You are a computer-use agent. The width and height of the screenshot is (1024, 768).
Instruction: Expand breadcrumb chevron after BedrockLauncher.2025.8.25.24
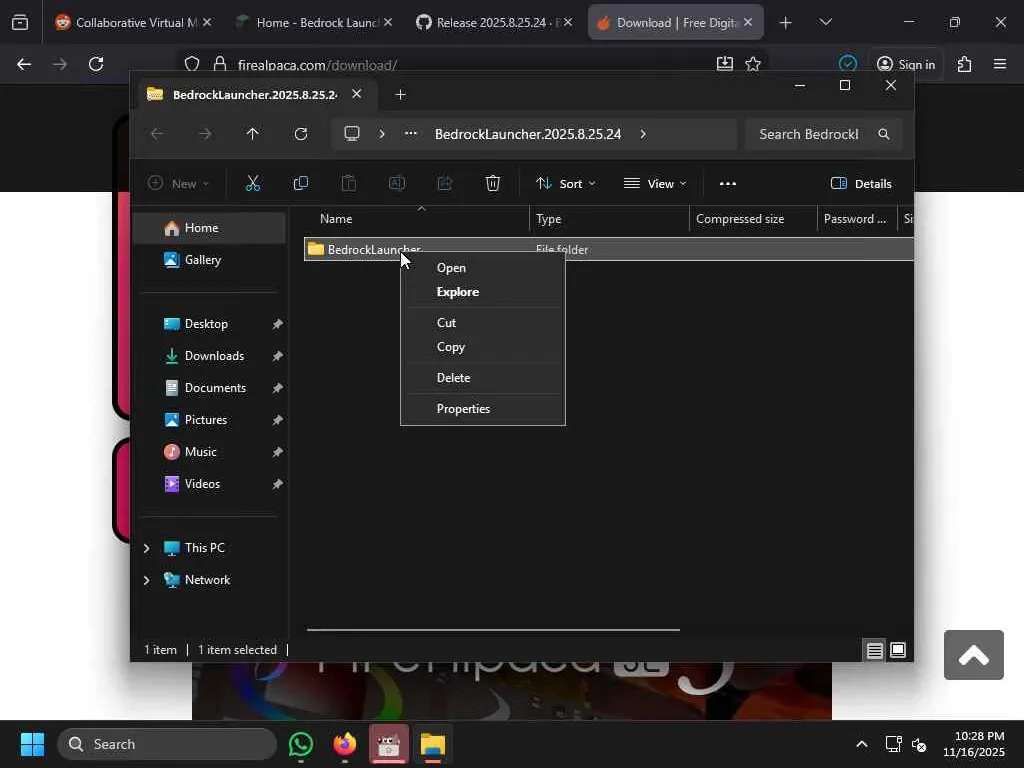coord(643,134)
